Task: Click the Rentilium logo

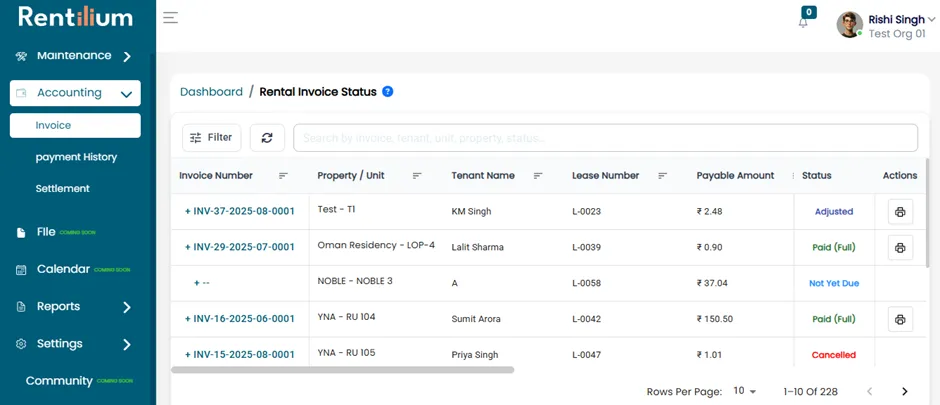Action: pyautogui.click(x=76, y=17)
